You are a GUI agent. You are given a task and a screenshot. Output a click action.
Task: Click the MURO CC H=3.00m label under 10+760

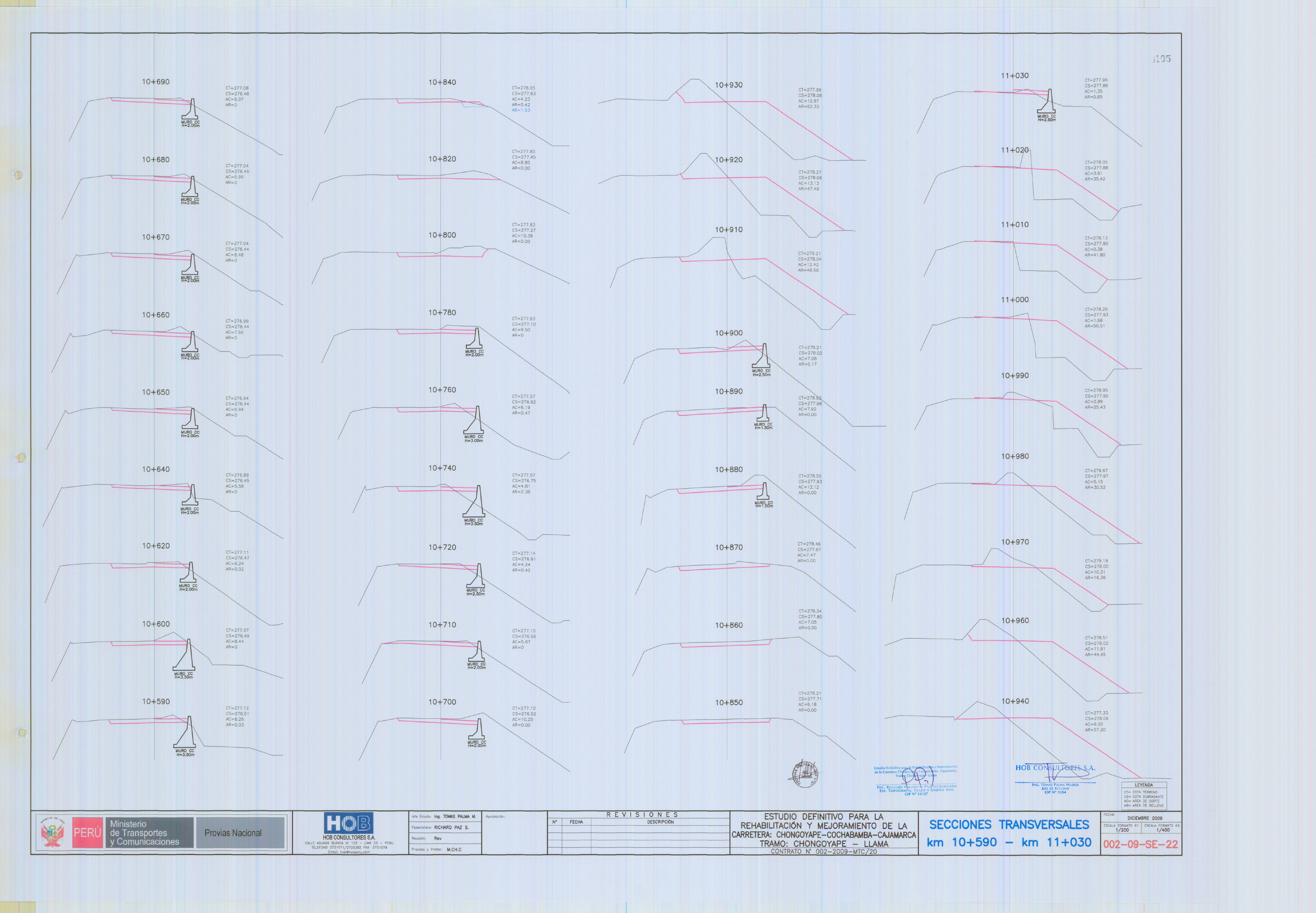click(x=473, y=439)
